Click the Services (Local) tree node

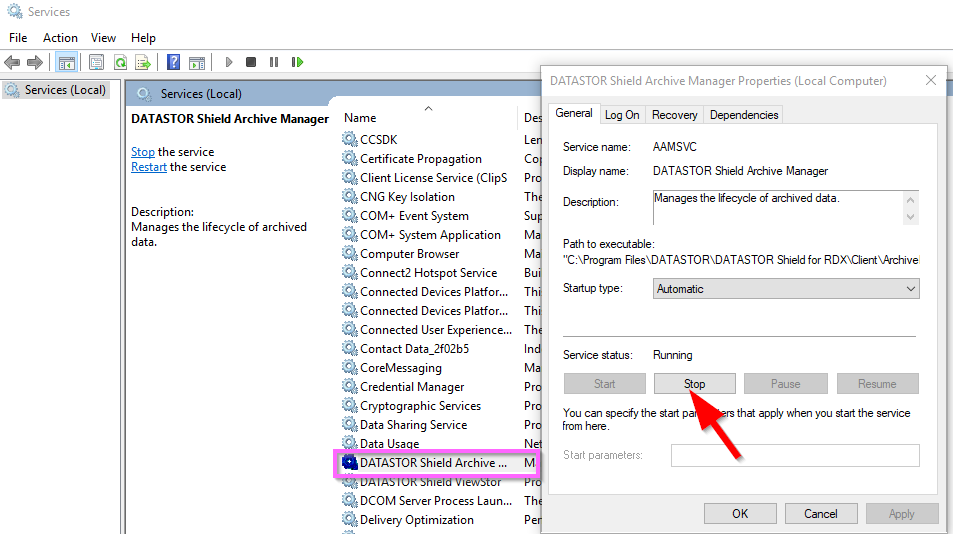(x=56, y=90)
